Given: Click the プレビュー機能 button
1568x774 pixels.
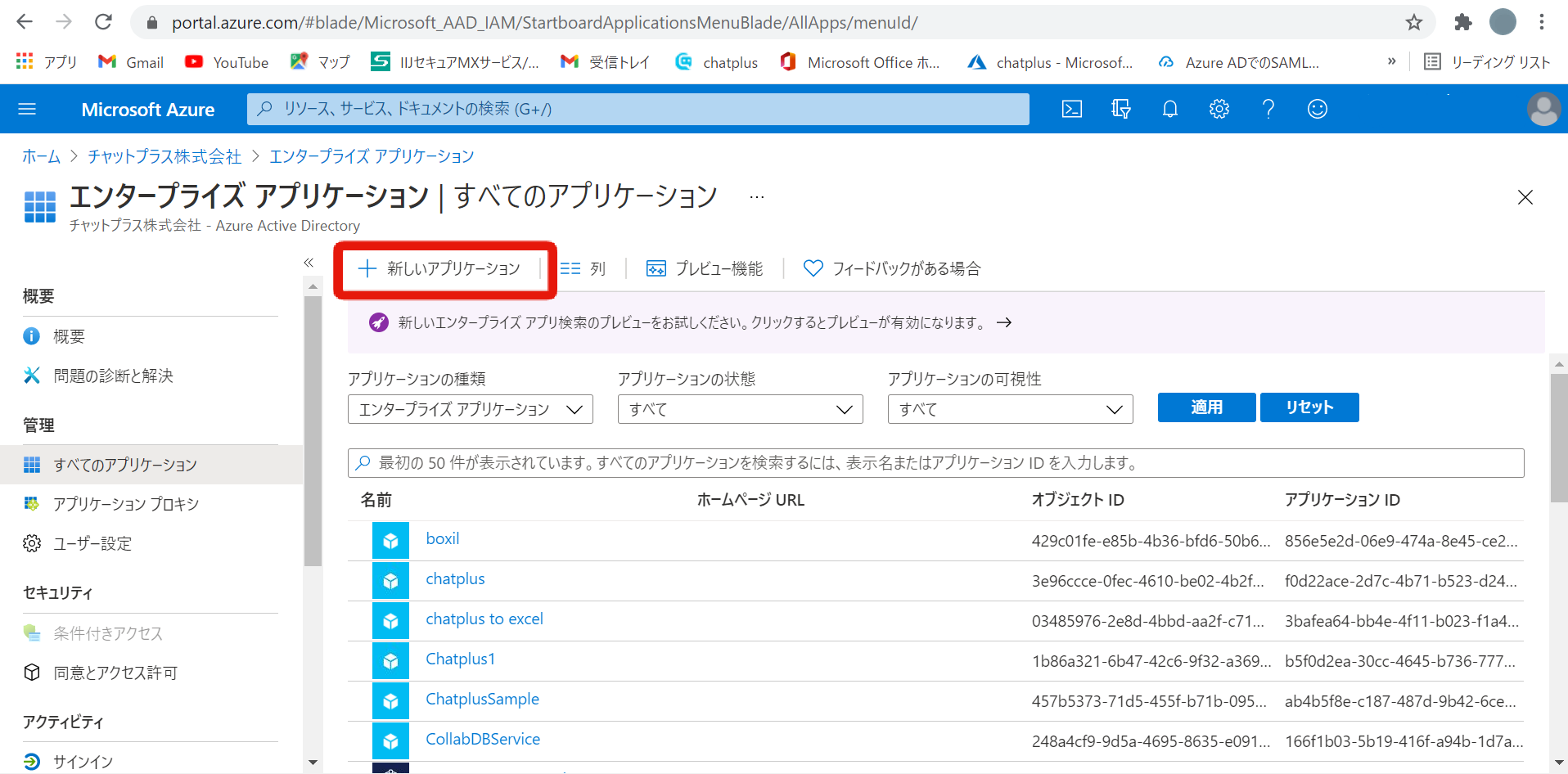Looking at the screenshot, I should (x=705, y=268).
